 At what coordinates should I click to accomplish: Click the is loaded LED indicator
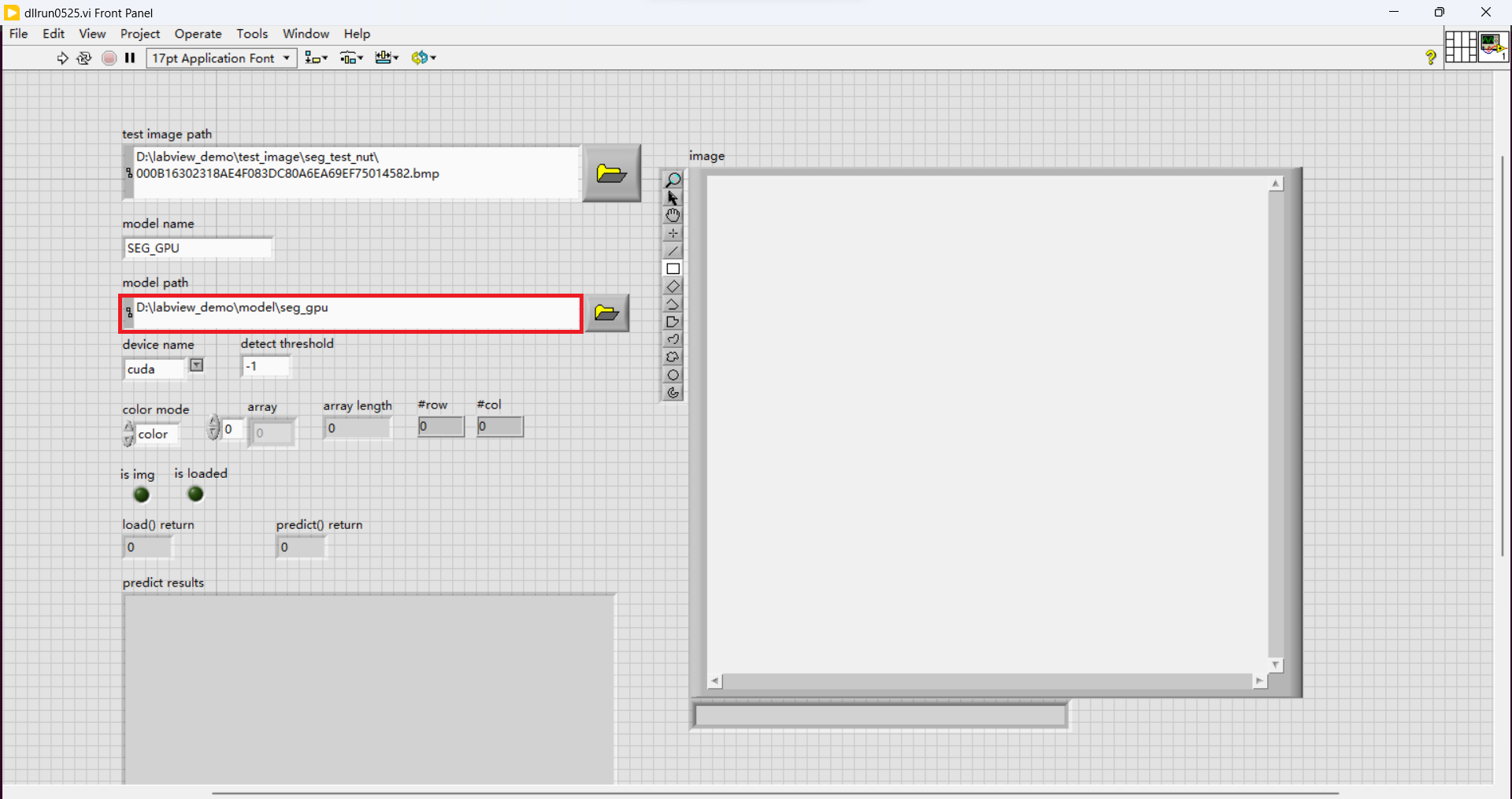(x=195, y=494)
